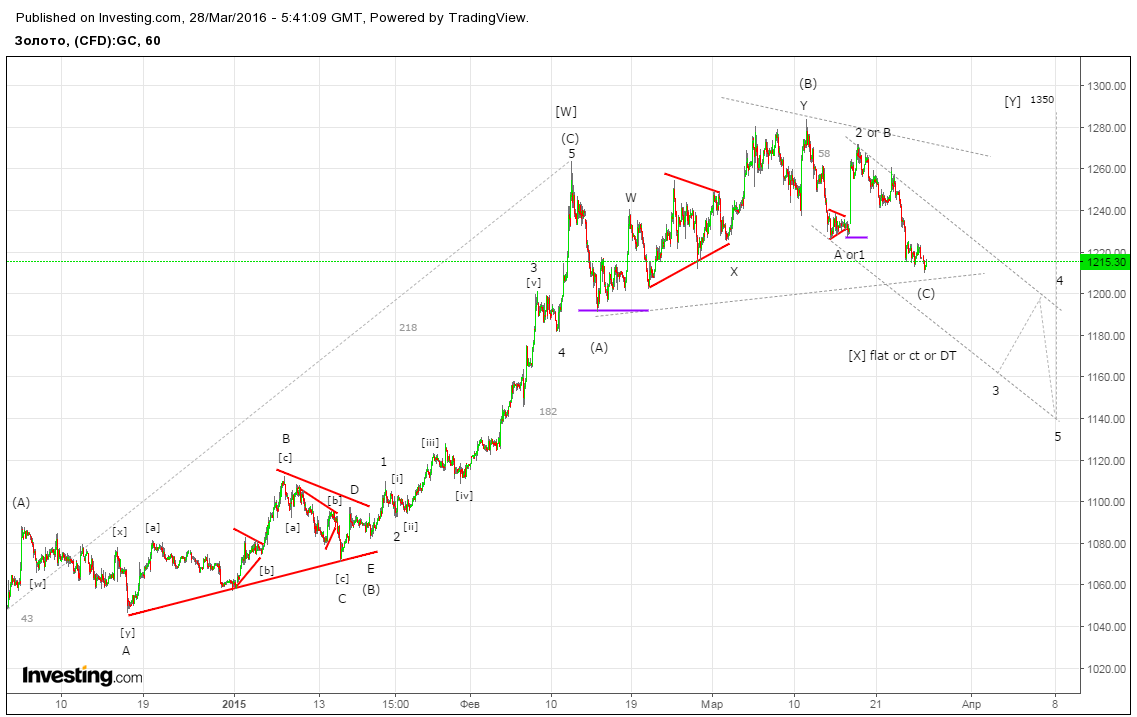Click the 'Y' wave label
Viewport: 1137px width, 717px height.
pos(803,106)
